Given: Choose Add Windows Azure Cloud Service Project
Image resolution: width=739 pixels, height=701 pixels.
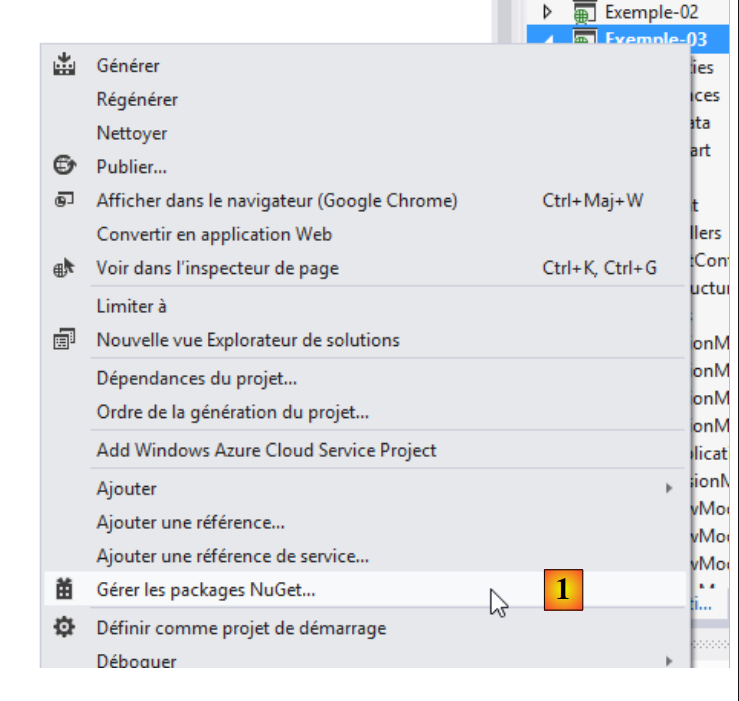Looking at the screenshot, I should tap(266, 450).
